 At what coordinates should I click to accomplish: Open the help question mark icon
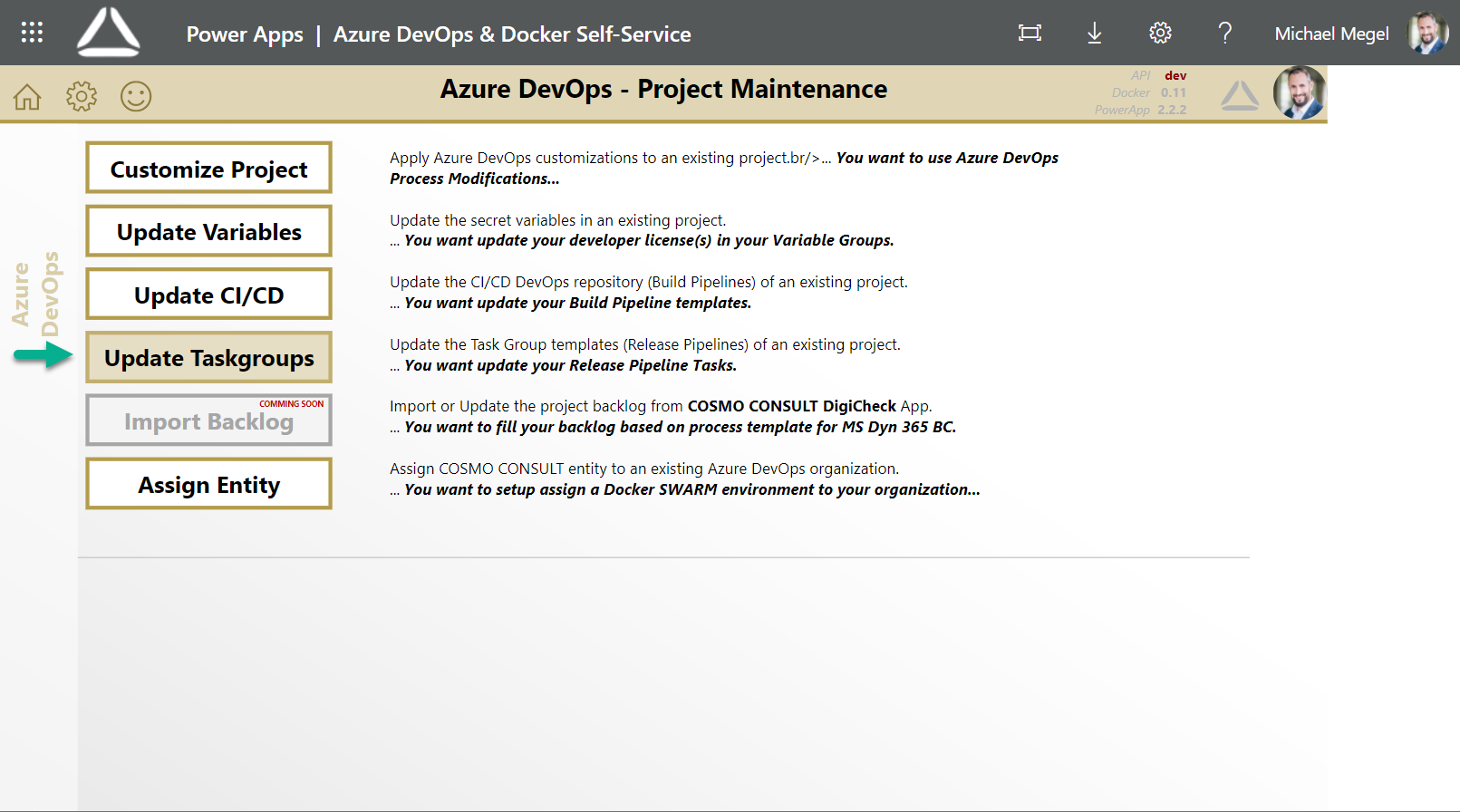tap(1225, 34)
